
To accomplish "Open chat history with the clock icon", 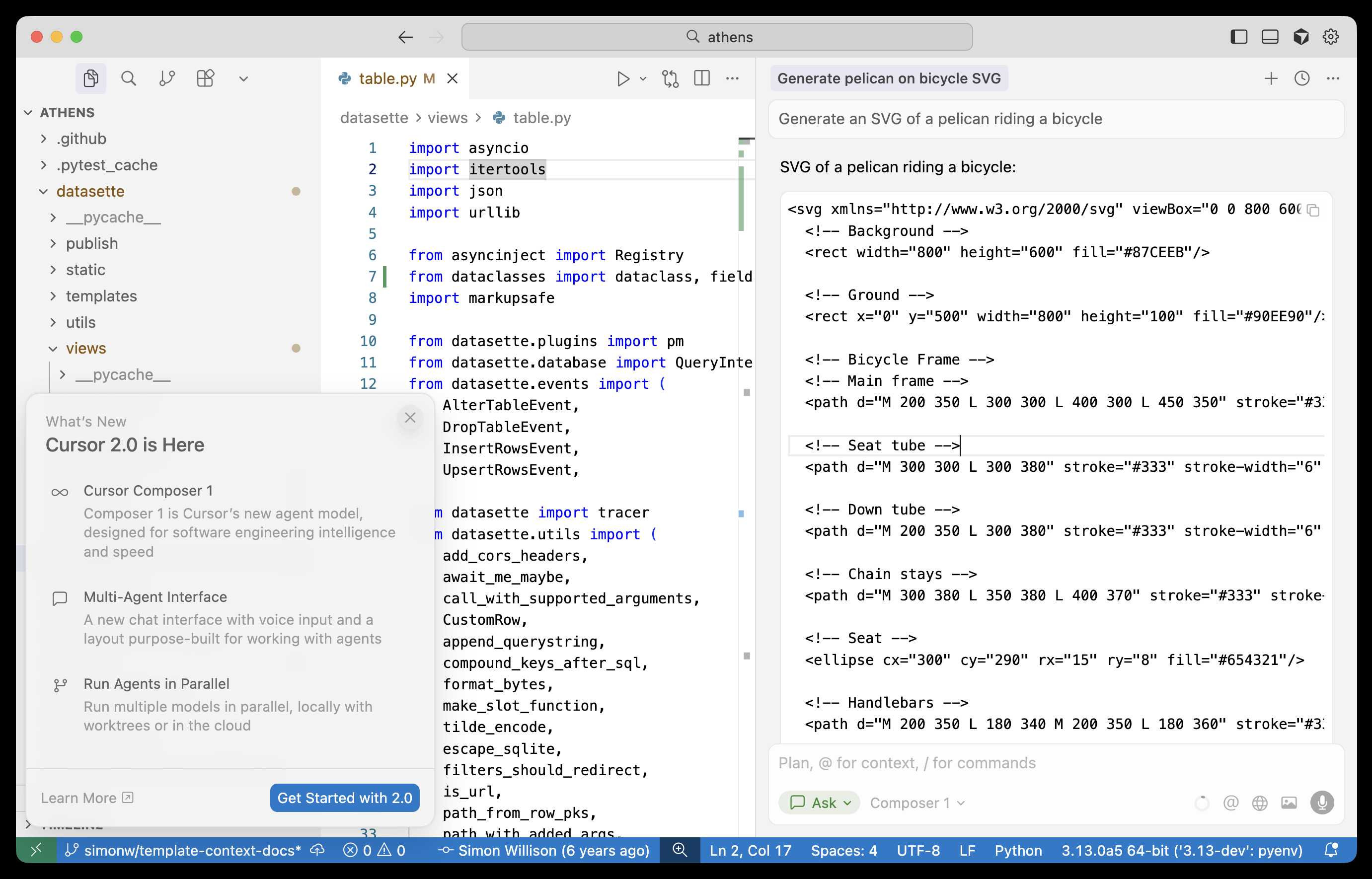I will click(x=1302, y=79).
